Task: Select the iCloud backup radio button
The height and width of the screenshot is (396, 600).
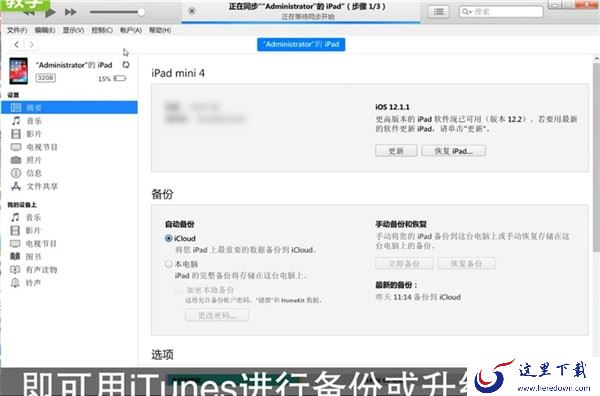Action: click(x=168, y=238)
